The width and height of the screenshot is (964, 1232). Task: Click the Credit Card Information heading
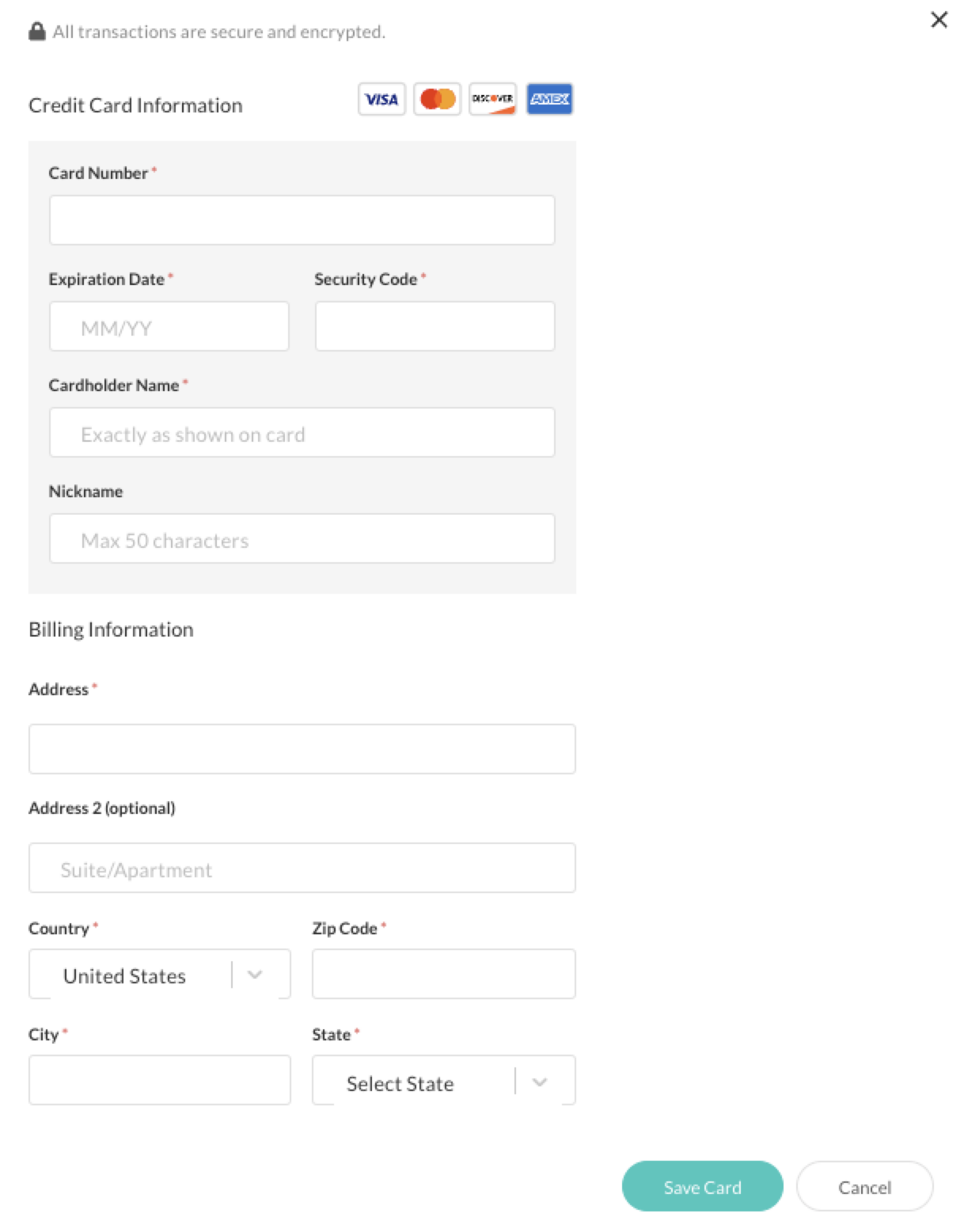coord(135,104)
